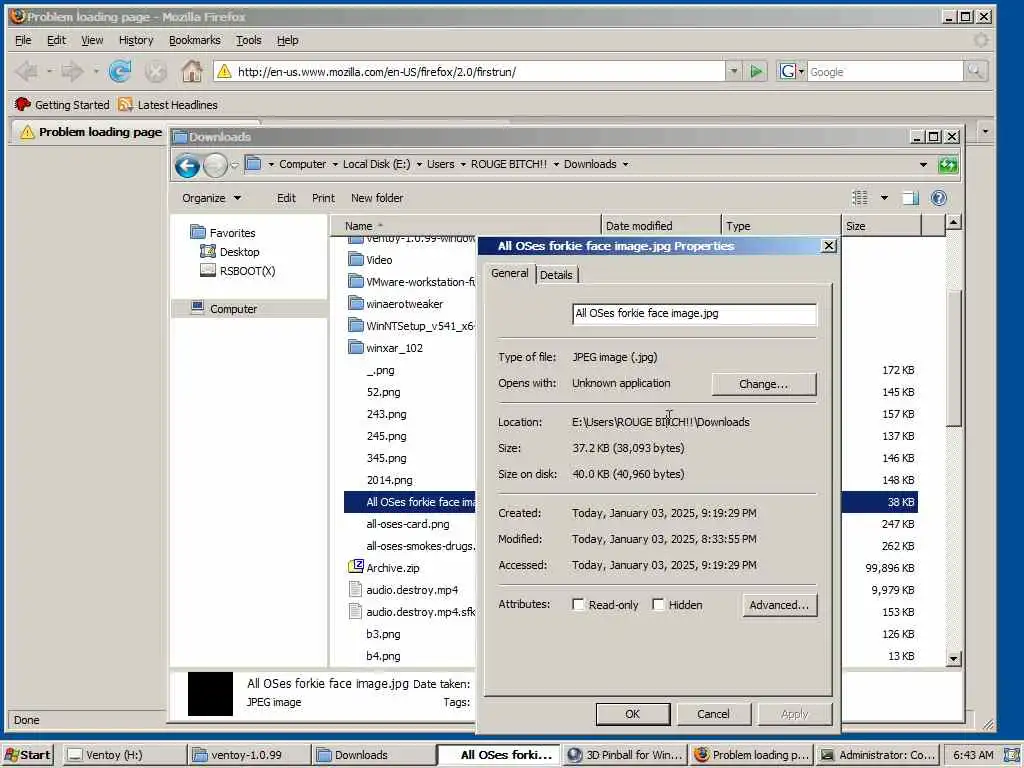Click the Getting Started bookmark
Screen dimensions: 1024x768
pyautogui.click(x=62, y=104)
